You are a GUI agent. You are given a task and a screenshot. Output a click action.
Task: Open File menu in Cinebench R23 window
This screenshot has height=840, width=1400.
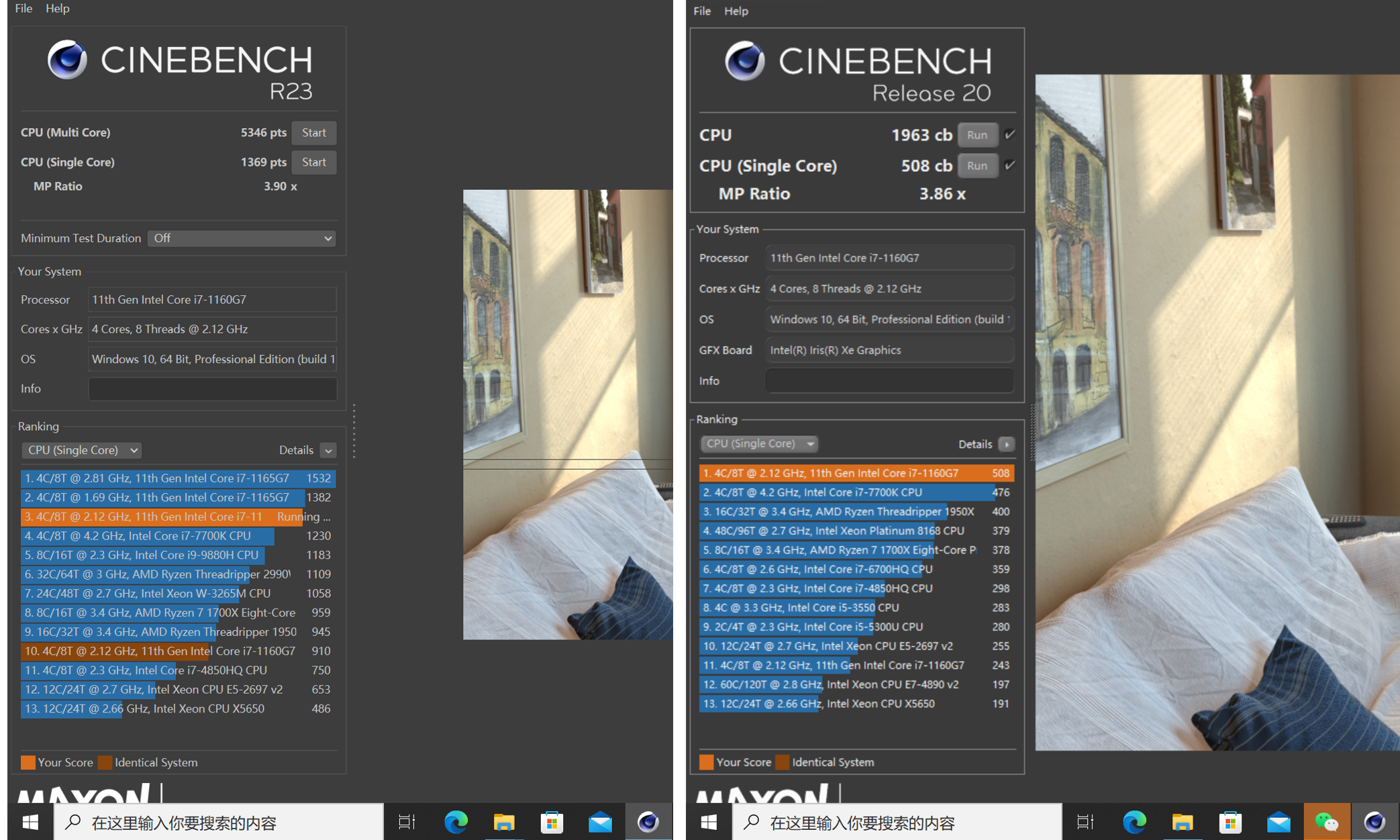(x=23, y=8)
